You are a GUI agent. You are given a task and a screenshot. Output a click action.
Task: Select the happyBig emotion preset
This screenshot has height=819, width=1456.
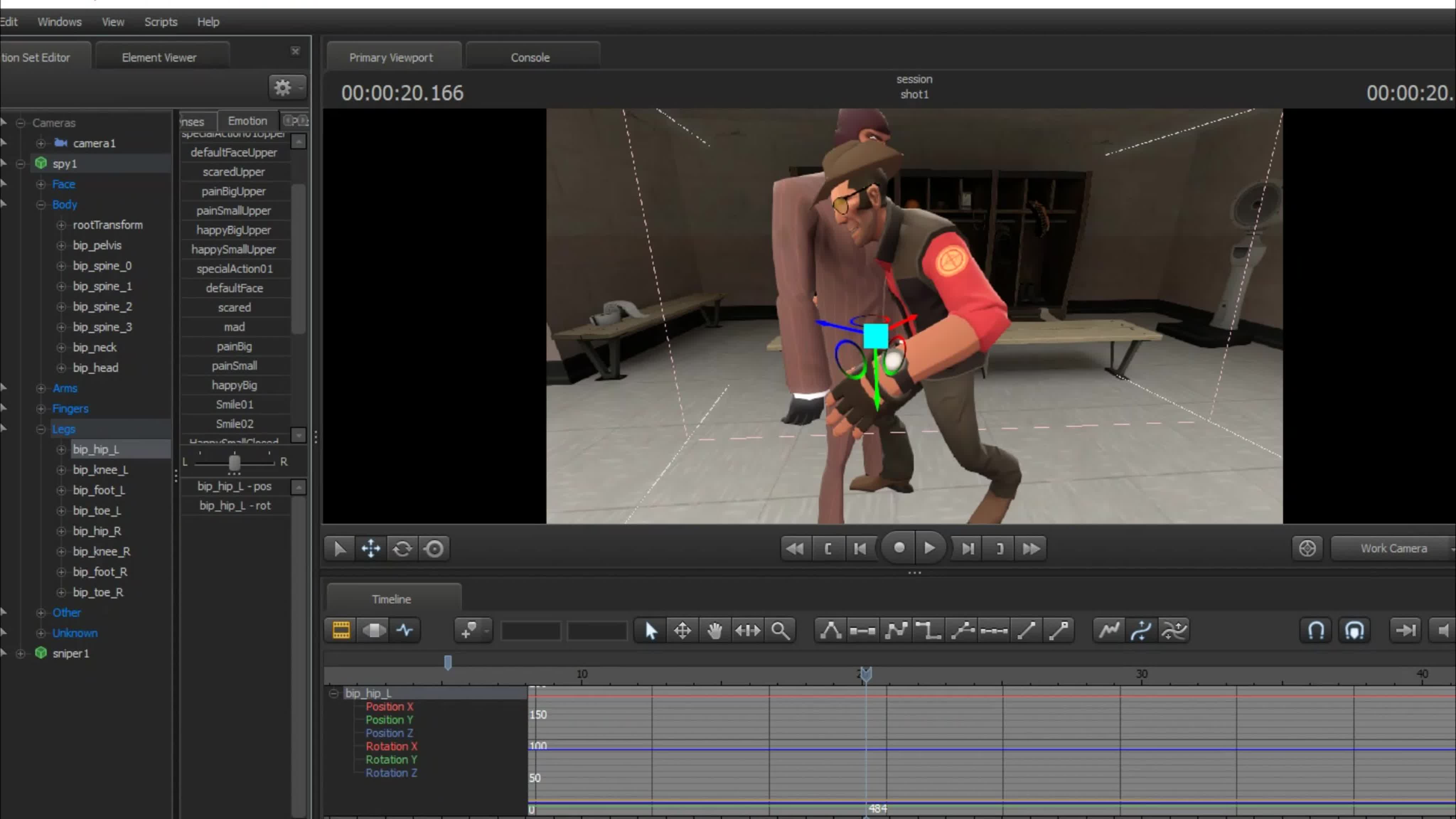pyautogui.click(x=234, y=385)
